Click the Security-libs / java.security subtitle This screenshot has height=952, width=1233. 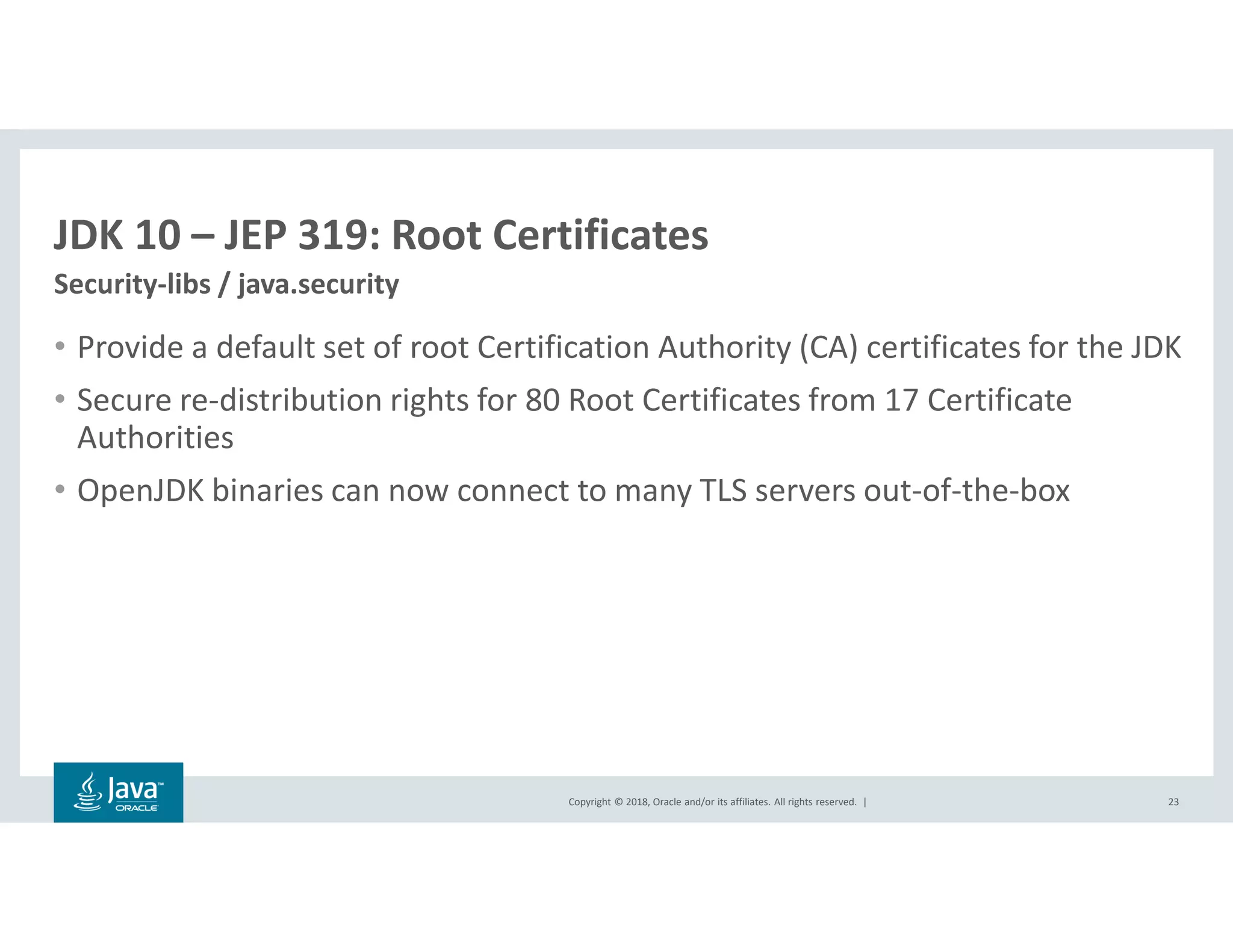226,285
